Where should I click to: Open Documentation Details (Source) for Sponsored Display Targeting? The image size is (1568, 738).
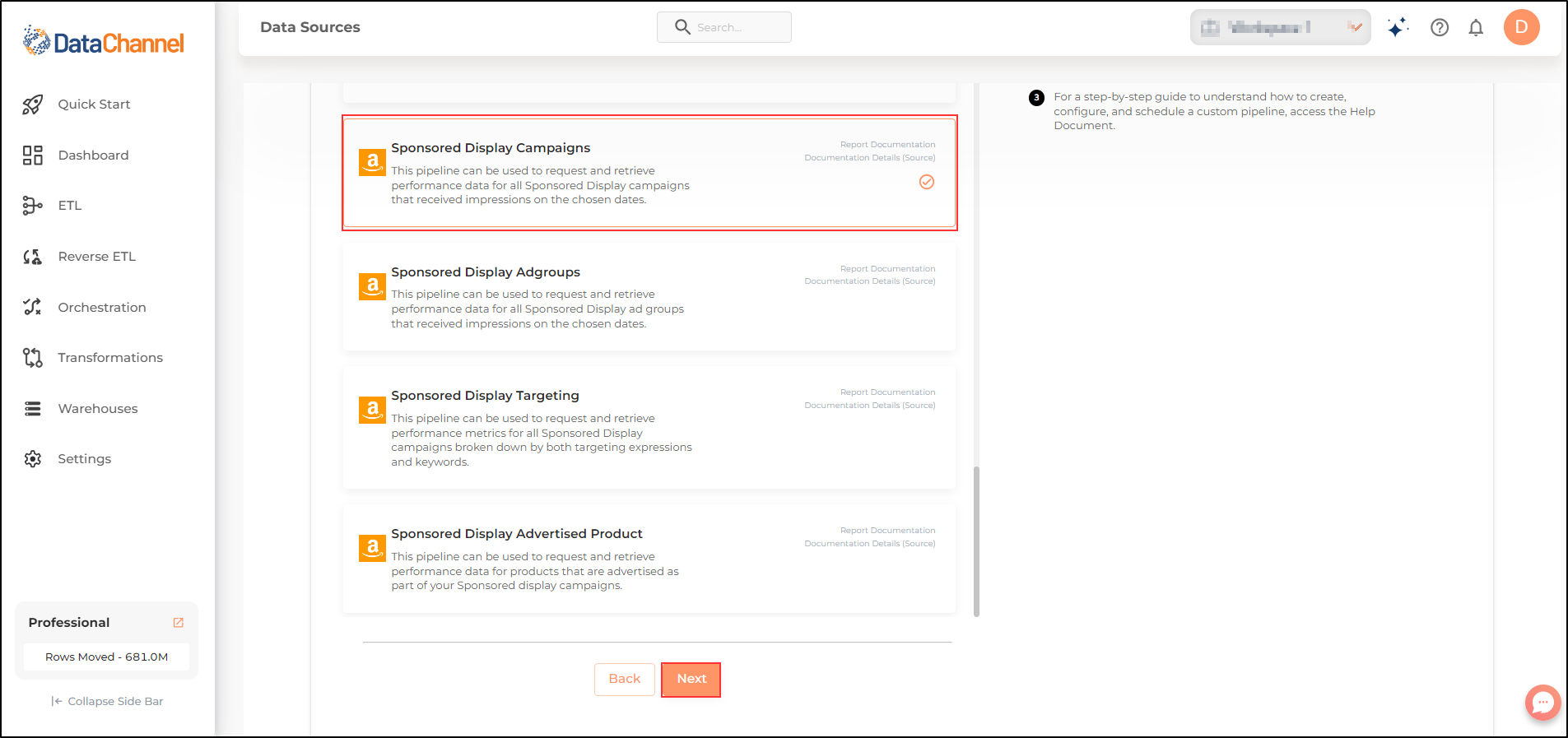click(870, 406)
